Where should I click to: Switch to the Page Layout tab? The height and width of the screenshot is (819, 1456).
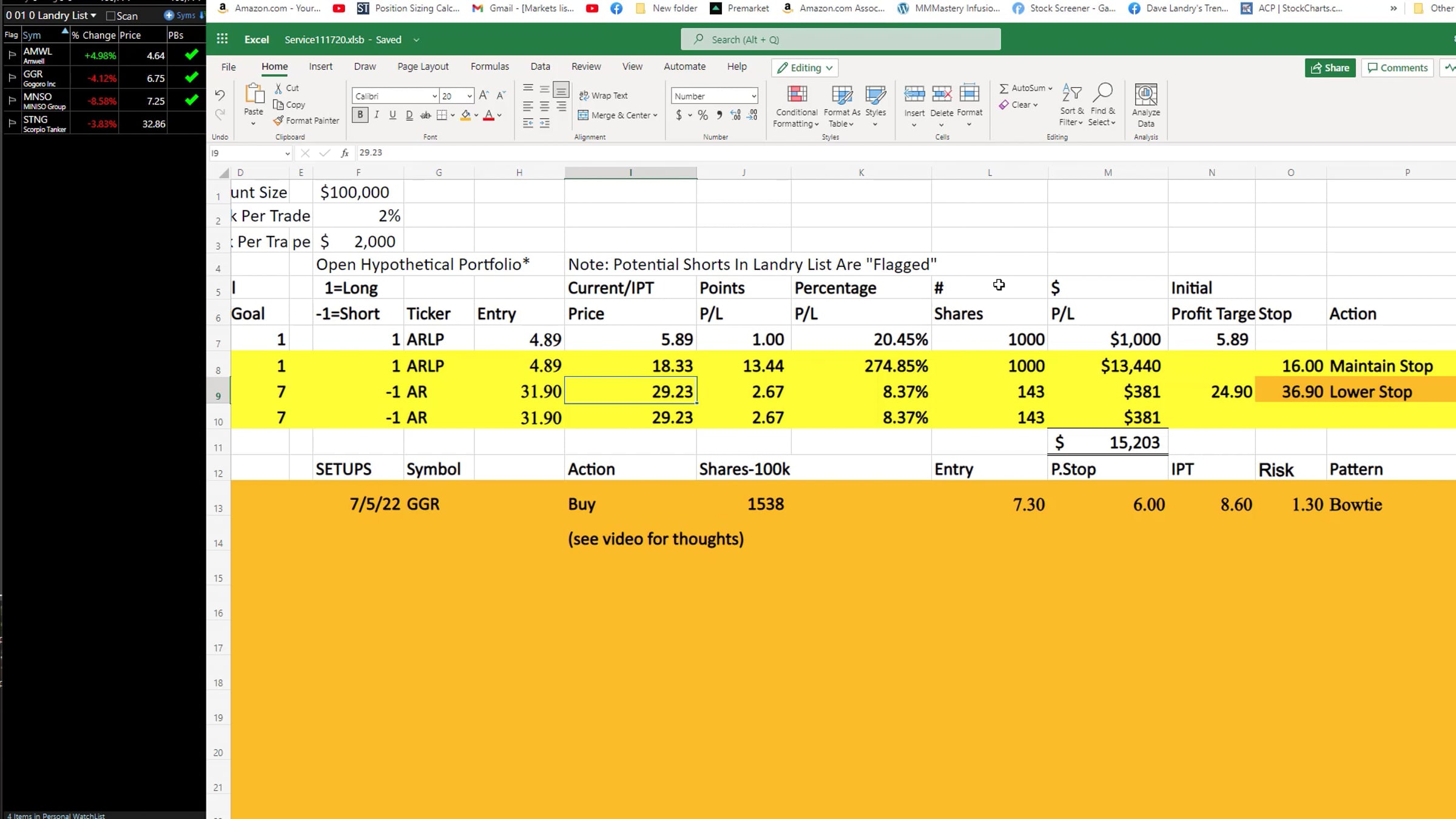(423, 67)
